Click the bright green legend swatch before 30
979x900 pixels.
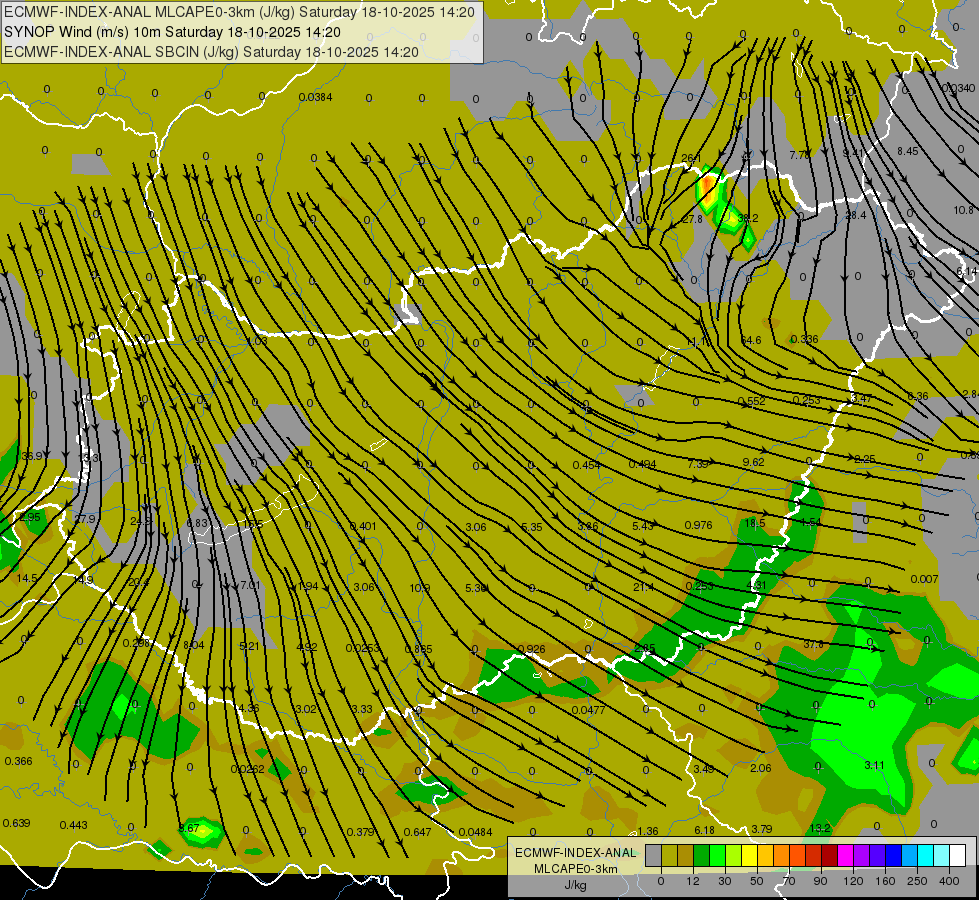718,855
